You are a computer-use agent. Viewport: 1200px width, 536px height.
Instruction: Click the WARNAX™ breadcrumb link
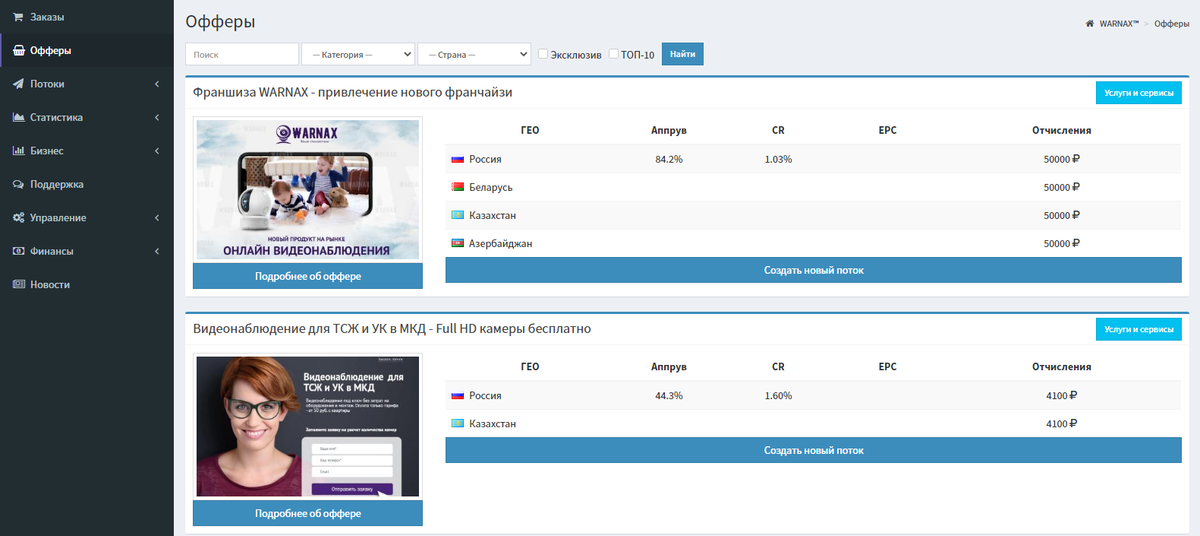[x=1119, y=23]
